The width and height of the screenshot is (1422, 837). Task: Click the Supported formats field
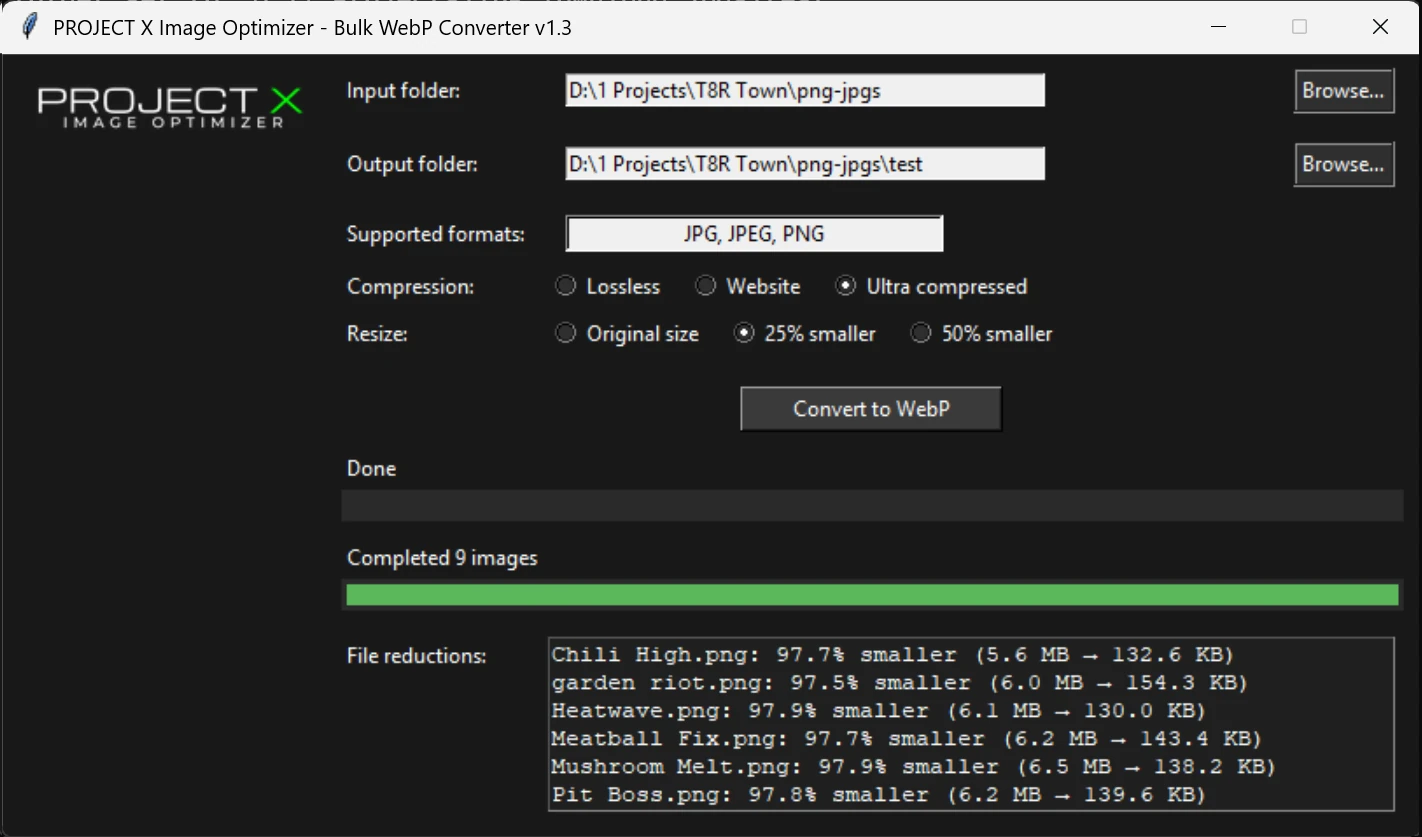tap(753, 233)
